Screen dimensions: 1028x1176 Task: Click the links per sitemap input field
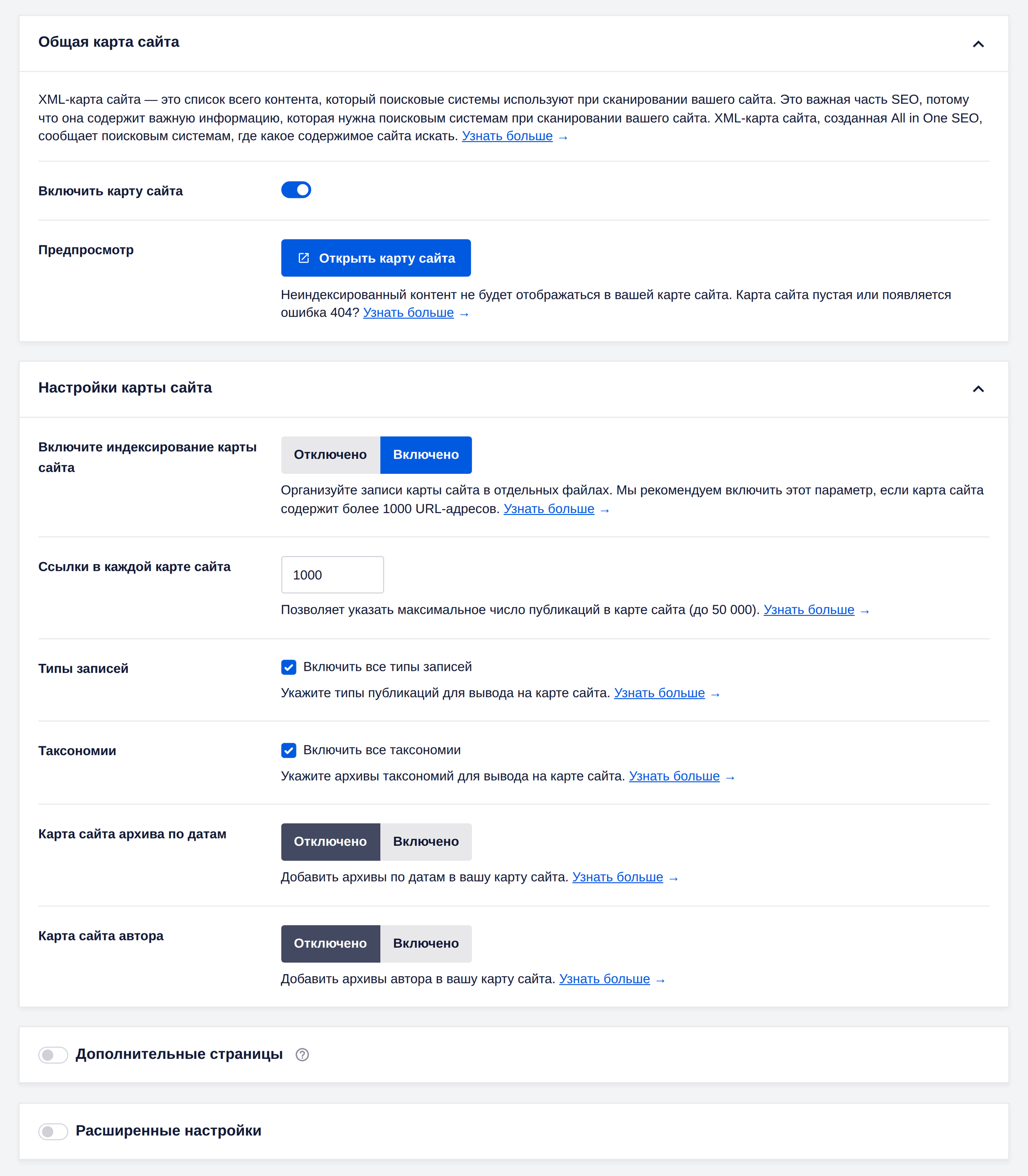pos(332,575)
